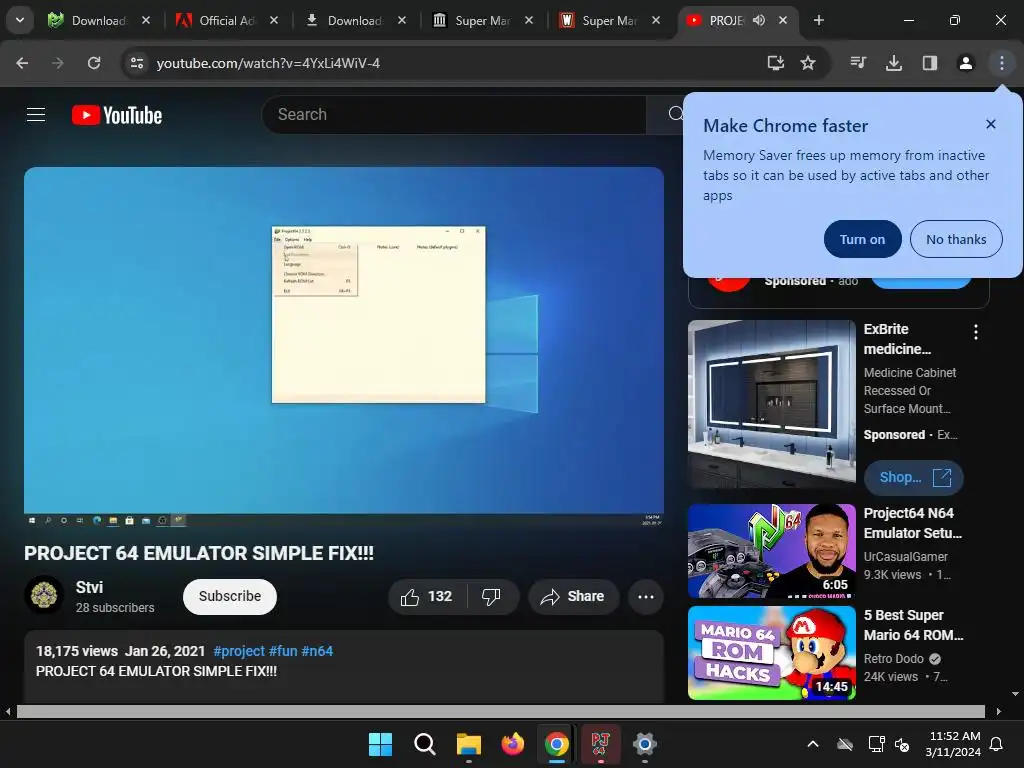1024x768 pixels.
Task: Open Project64 from the taskbar
Action: click(x=600, y=744)
